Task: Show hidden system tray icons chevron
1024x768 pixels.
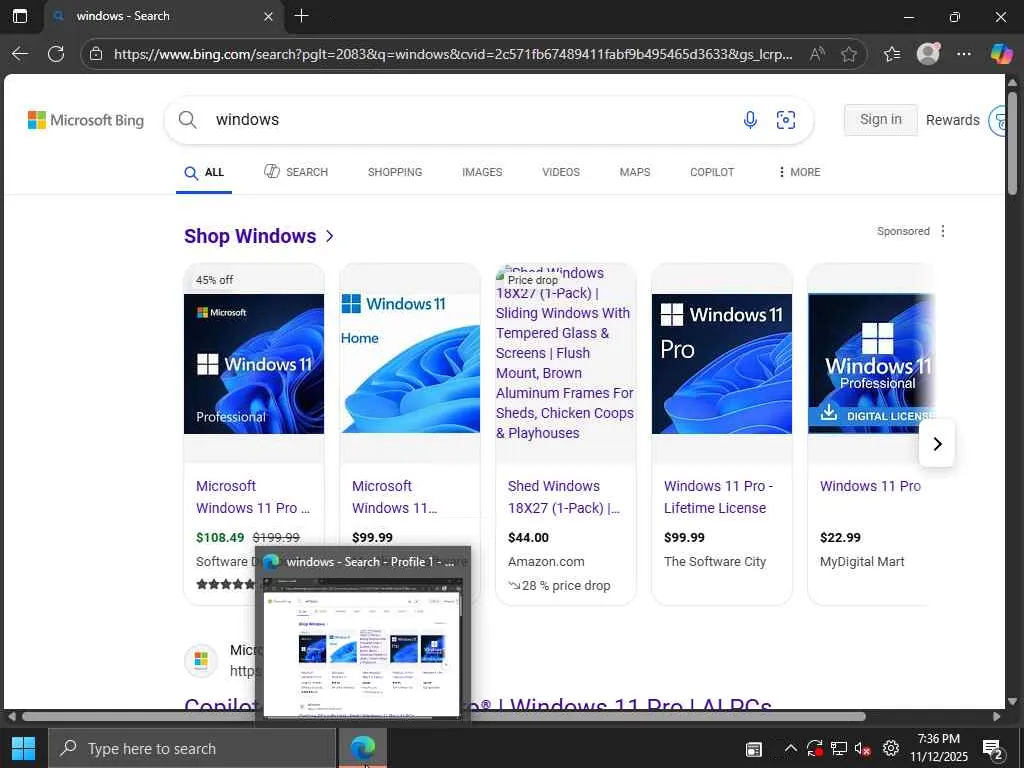Action: [790, 748]
